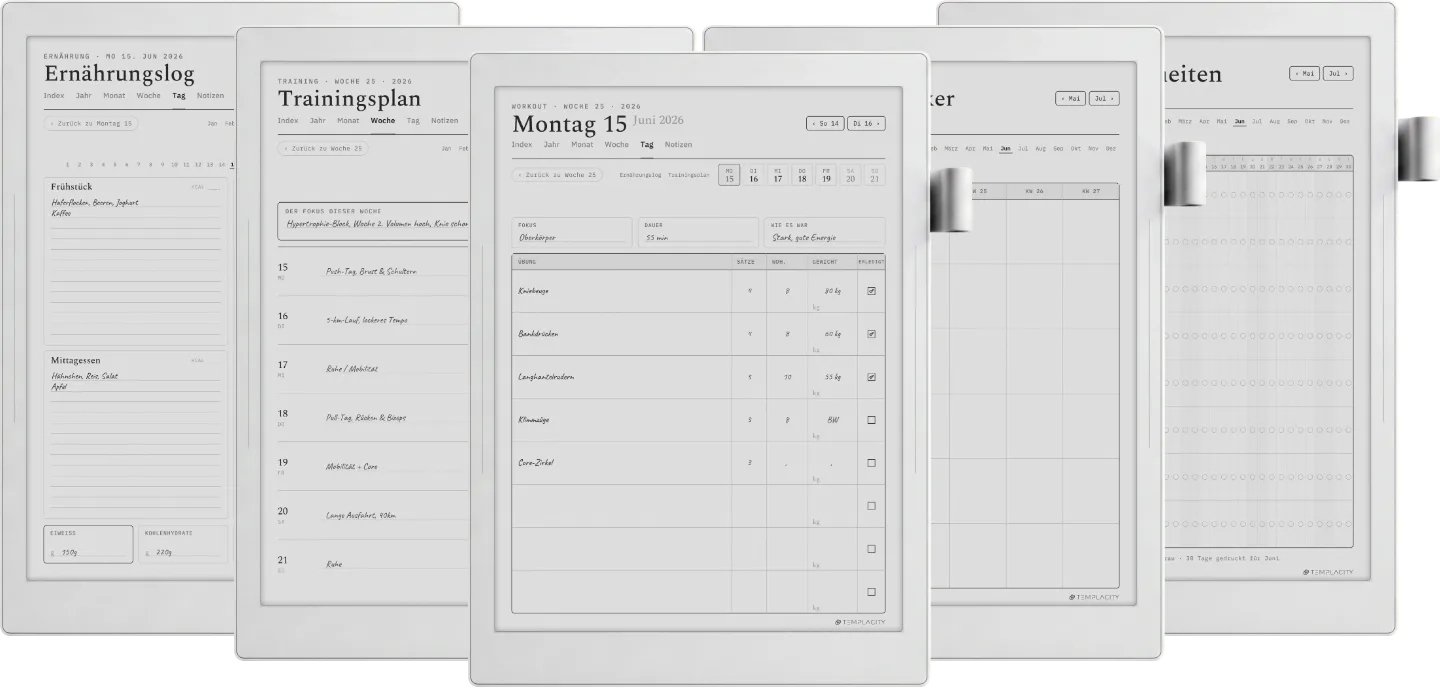Open the Trainingsplan link on Workout page
1440x687 pixels.
click(x=689, y=175)
